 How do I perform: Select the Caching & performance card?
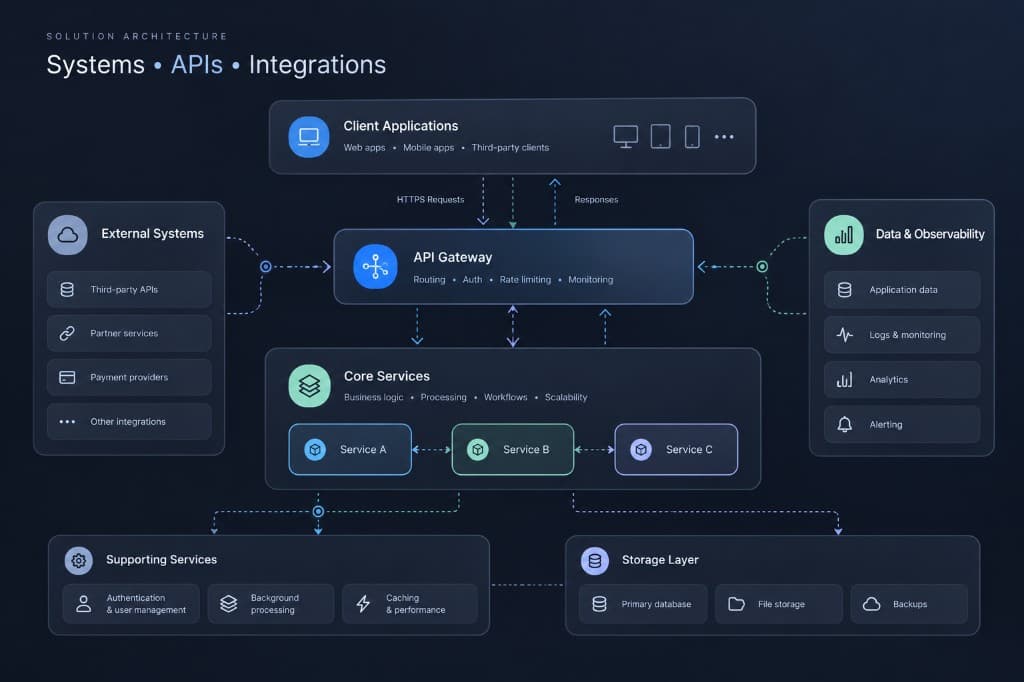point(410,604)
